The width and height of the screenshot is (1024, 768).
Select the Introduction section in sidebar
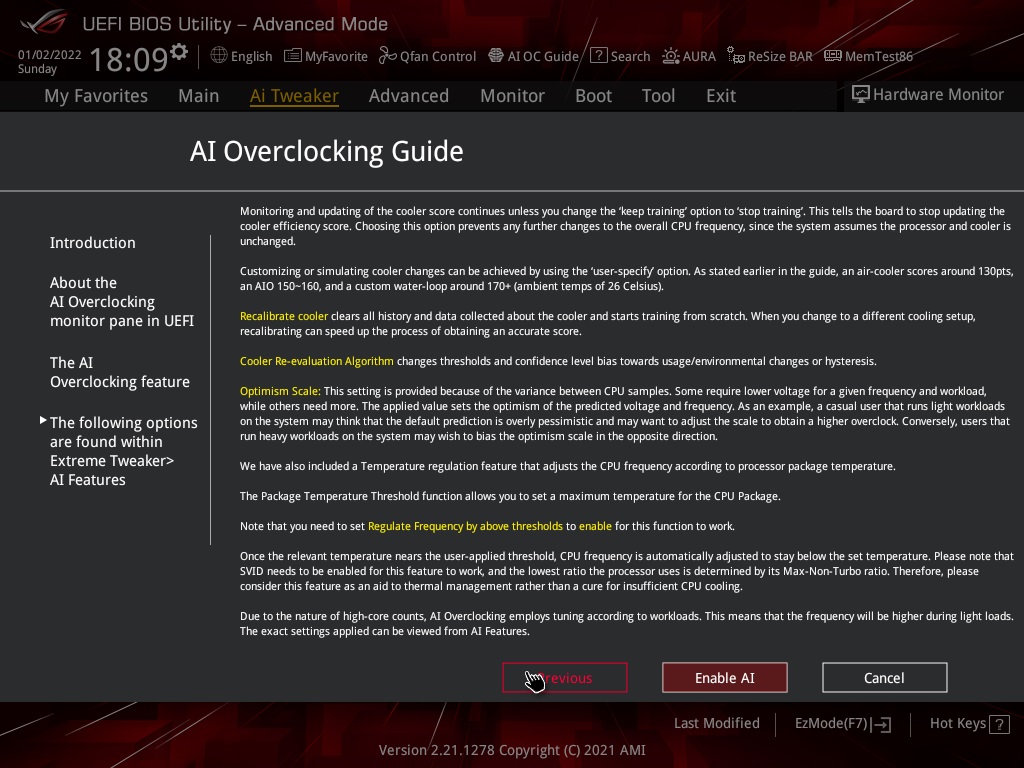[93, 243]
